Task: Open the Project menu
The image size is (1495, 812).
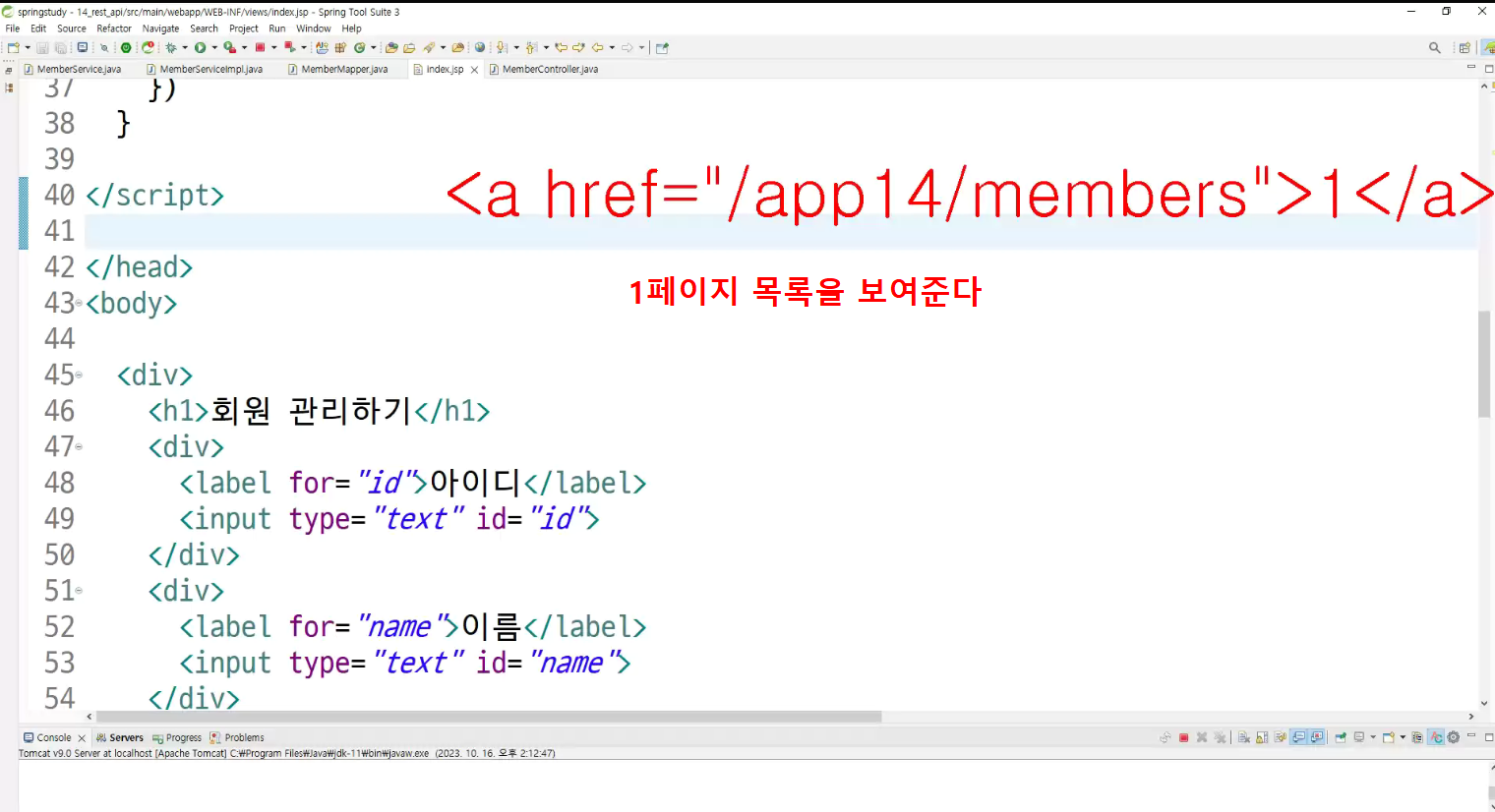Action: pyautogui.click(x=244, y=29)
